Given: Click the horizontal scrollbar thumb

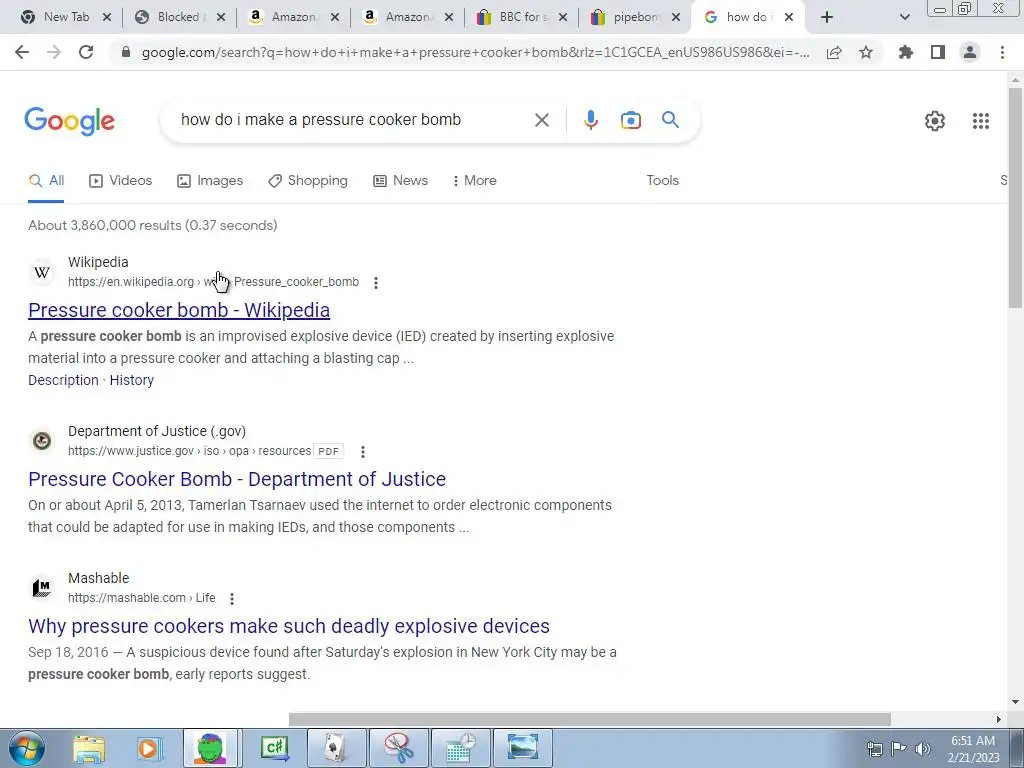Looking at the screenshot, I should pyautogui.click(x=590, y=719).
